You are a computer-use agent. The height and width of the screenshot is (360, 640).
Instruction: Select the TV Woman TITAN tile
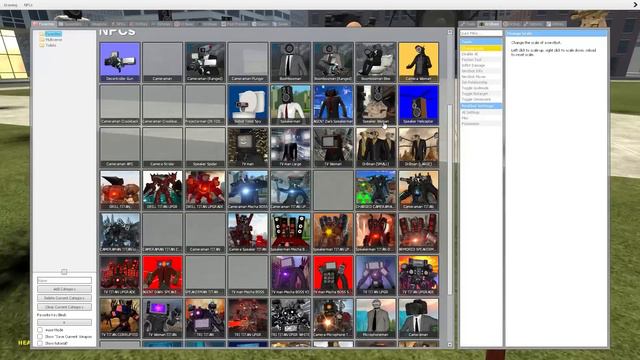(162, 318)
